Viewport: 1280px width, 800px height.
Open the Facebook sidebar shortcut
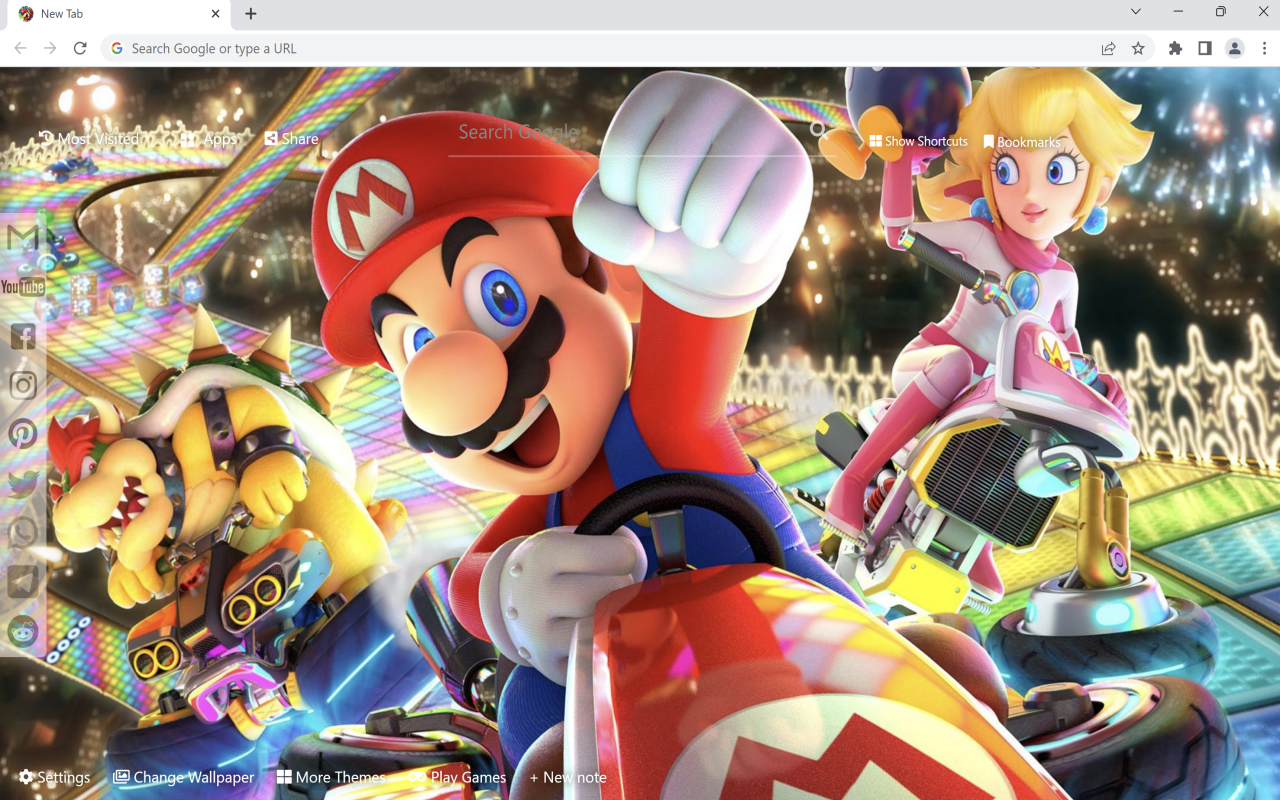click(x=22, y=336)
